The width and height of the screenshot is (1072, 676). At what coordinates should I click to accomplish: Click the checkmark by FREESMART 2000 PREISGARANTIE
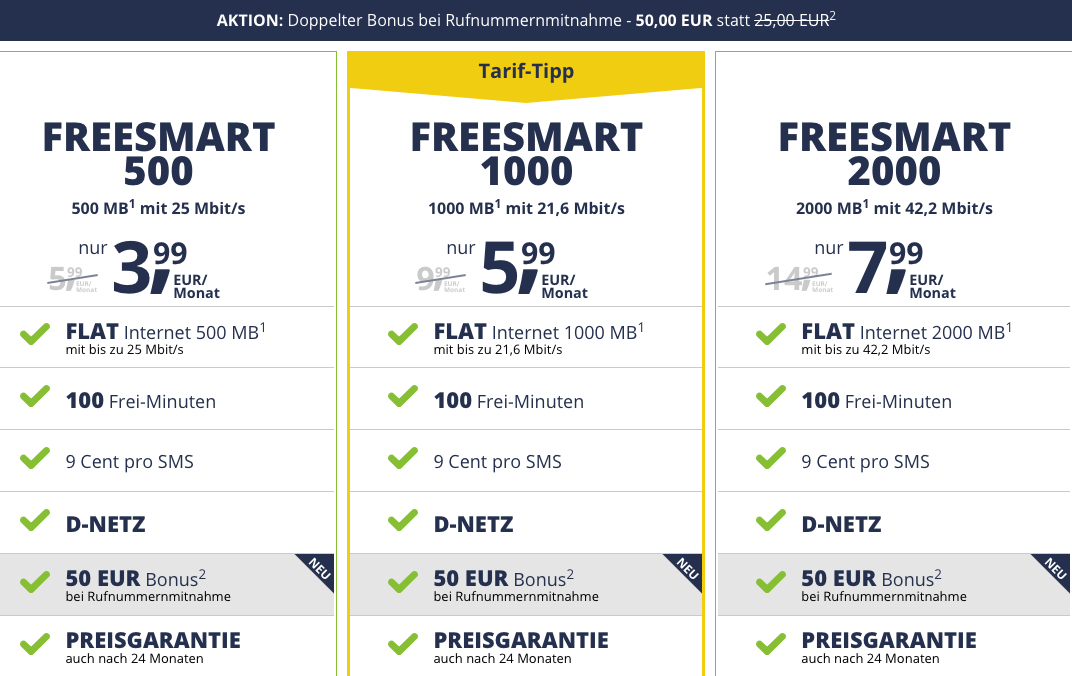771,643
